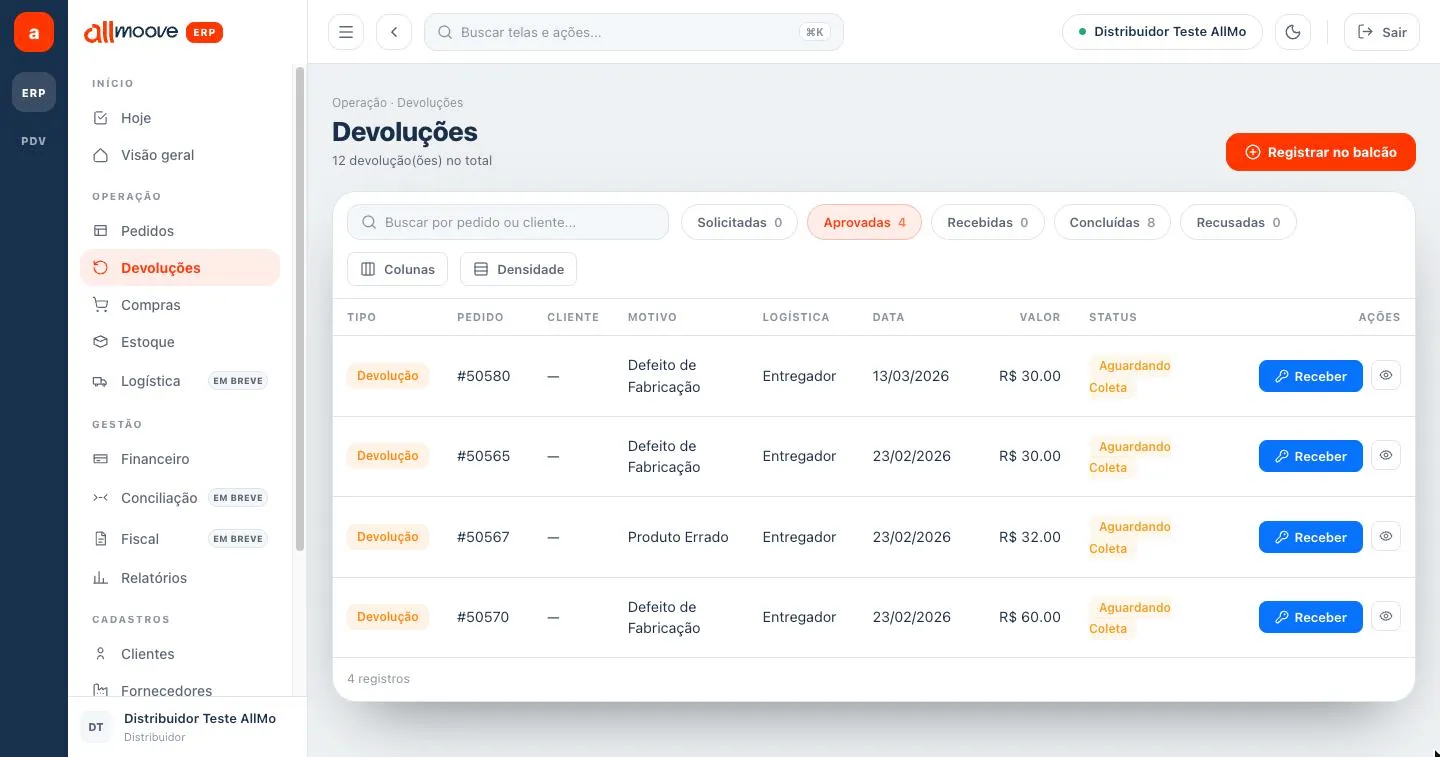Click the sidebar vertical scrollbar
1440x757 pixels.
[x=300, y=309]
